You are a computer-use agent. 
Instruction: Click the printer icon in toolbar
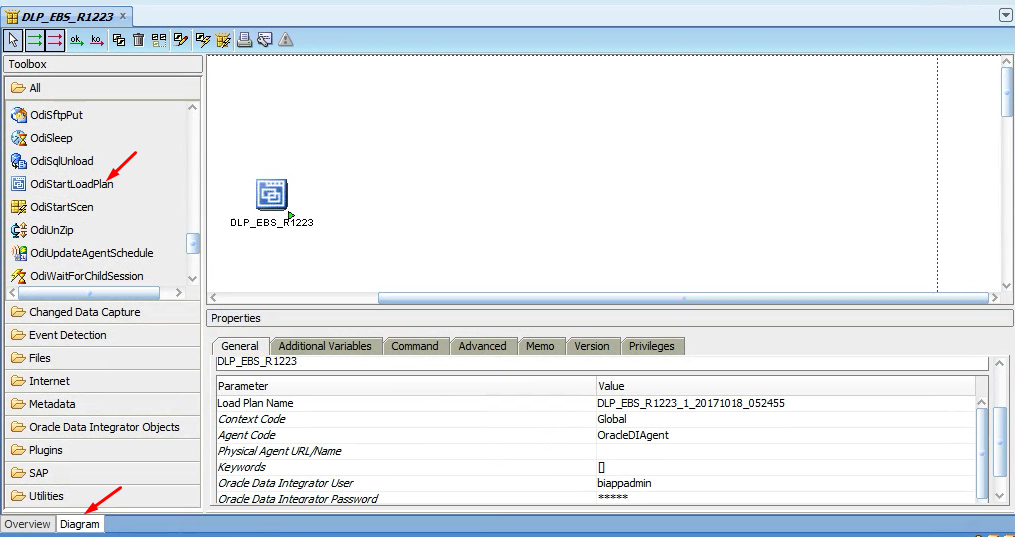[x=244, y=40]
